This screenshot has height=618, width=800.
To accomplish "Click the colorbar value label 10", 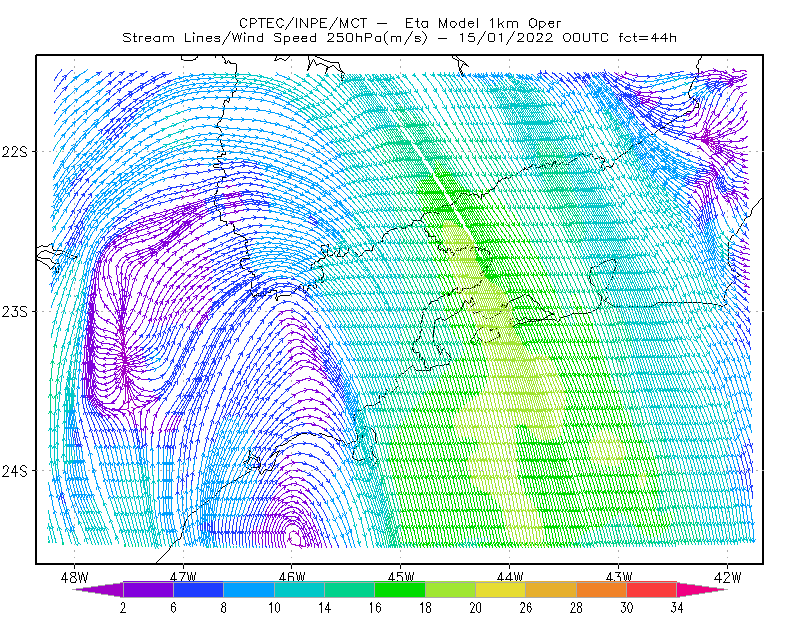I will [274, 608].
